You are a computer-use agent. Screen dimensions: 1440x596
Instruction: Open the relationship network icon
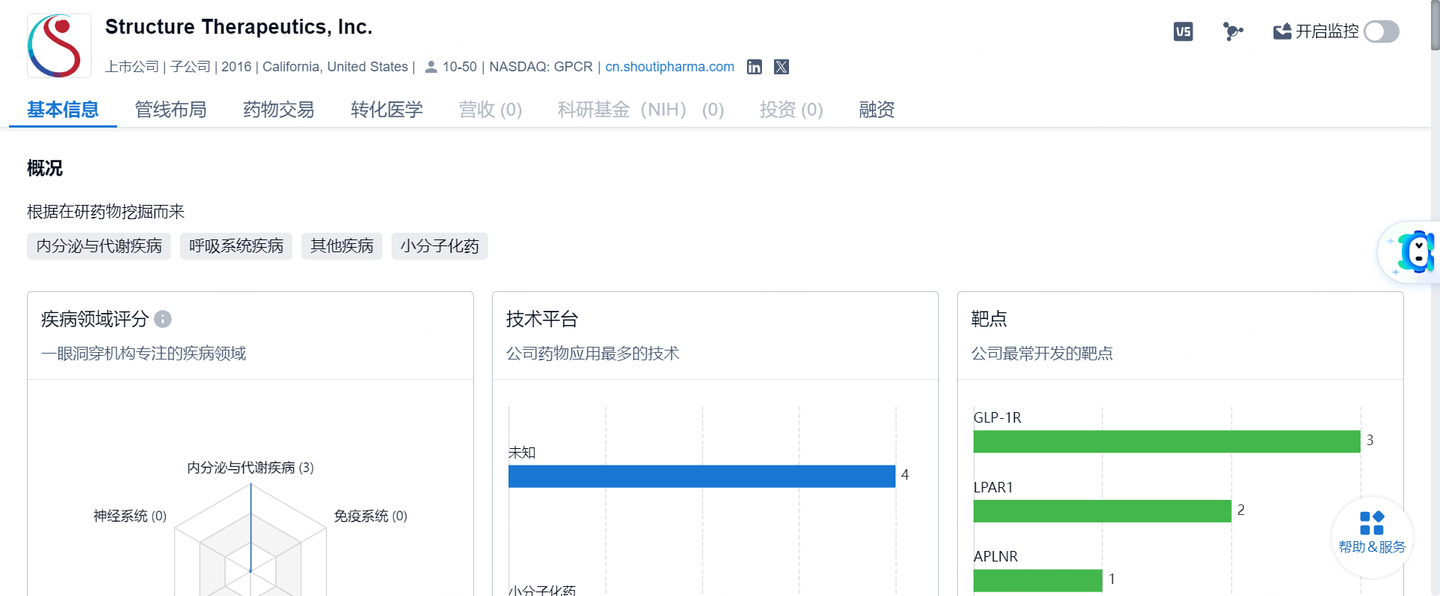(1233, 31)
